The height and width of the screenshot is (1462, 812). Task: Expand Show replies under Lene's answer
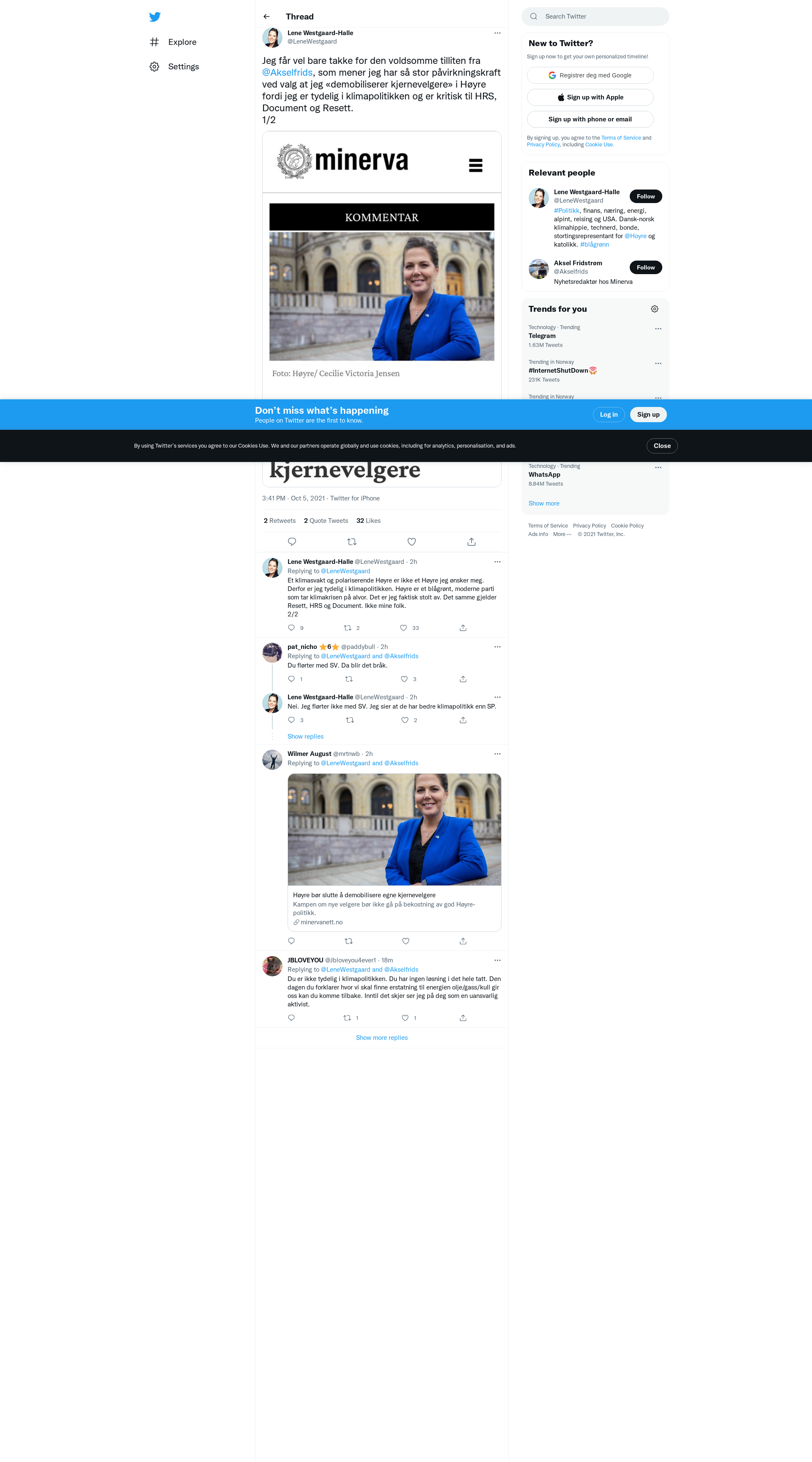(305, 736)
